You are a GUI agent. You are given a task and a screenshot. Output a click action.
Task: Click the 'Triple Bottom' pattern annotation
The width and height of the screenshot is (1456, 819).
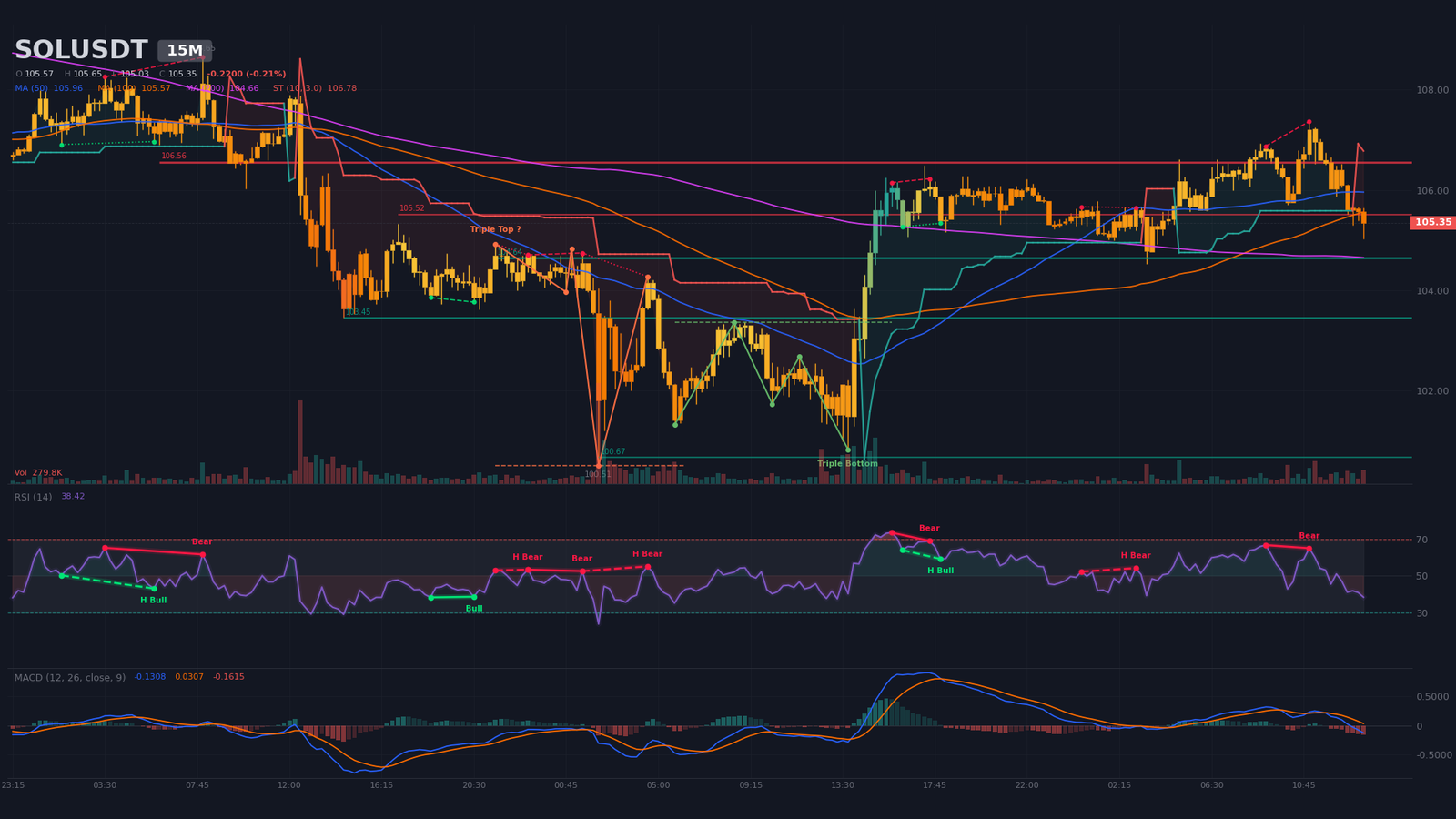[x=847, y=464]
